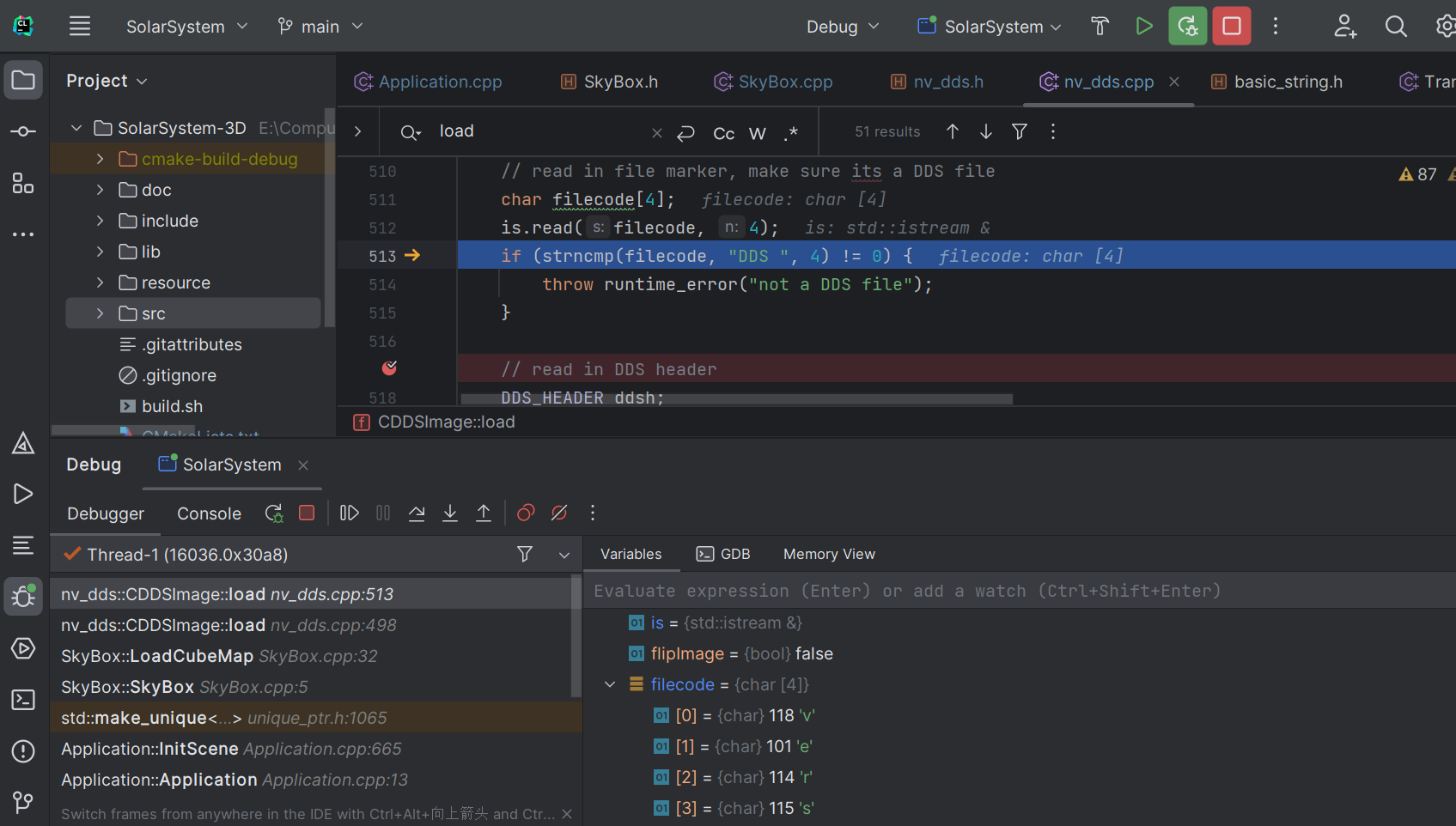Select the Console tab in Debug panel
1456x826 pixels.
click(x=208, y=513)
